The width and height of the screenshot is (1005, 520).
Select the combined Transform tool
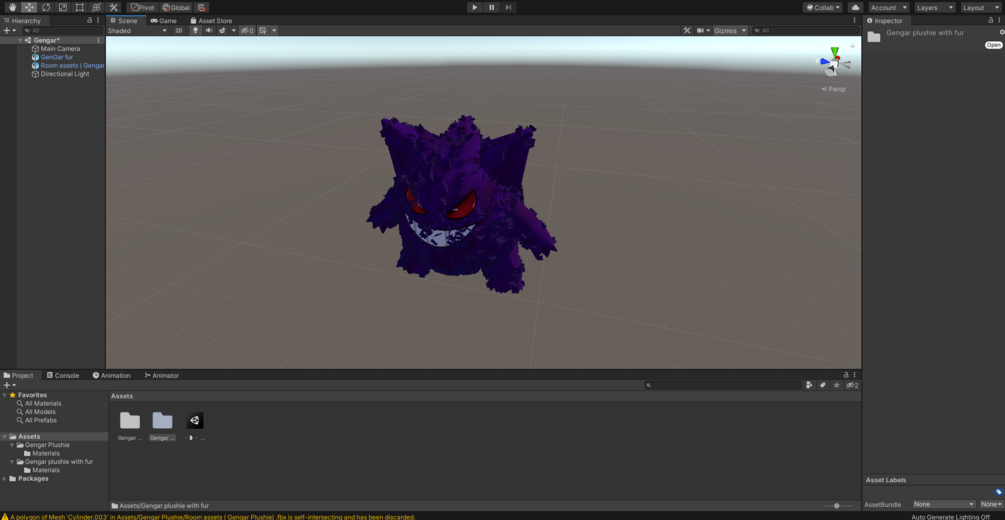click(96, 8)
